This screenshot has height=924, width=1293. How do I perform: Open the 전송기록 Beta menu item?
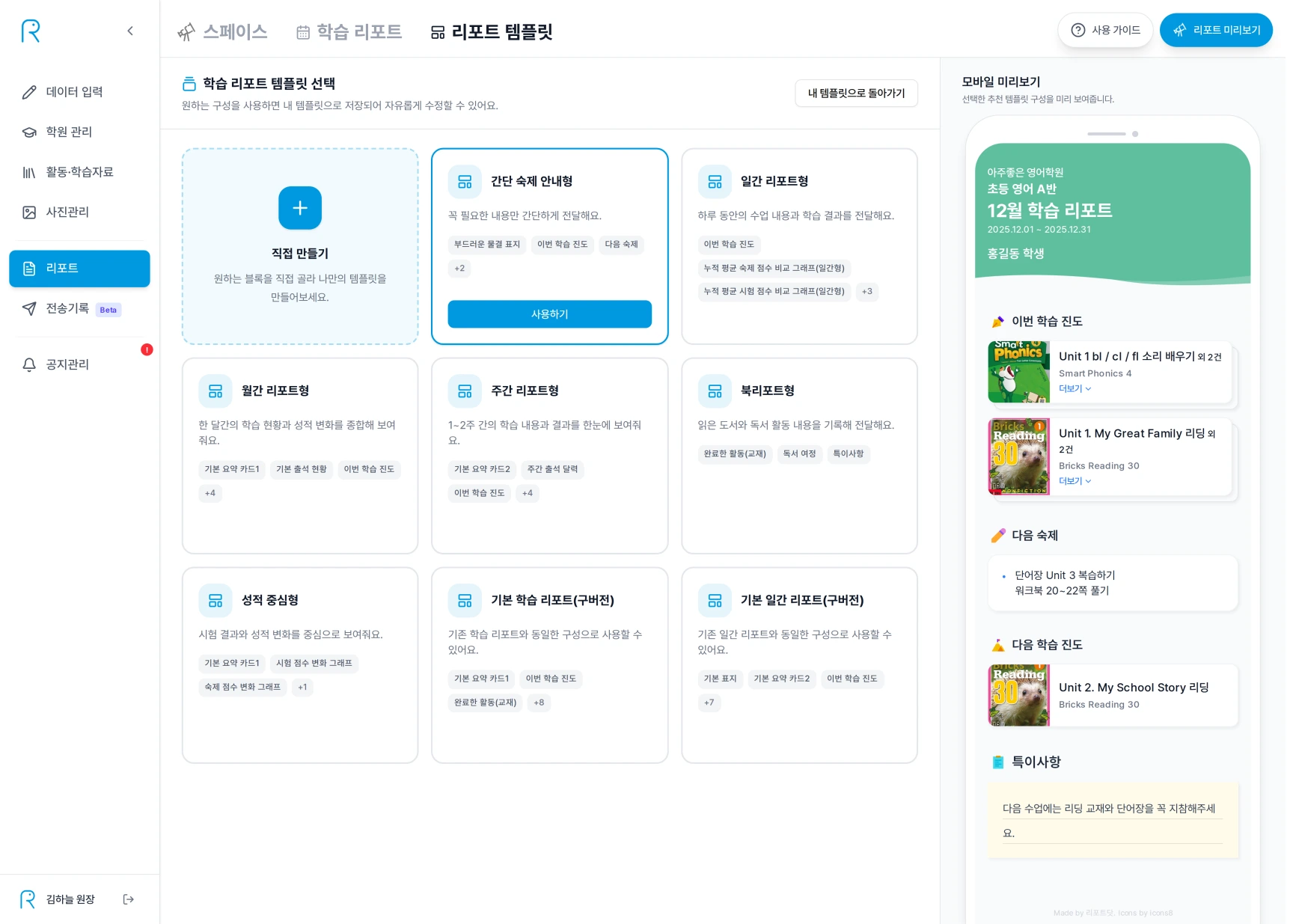click(x=79, y=309)
